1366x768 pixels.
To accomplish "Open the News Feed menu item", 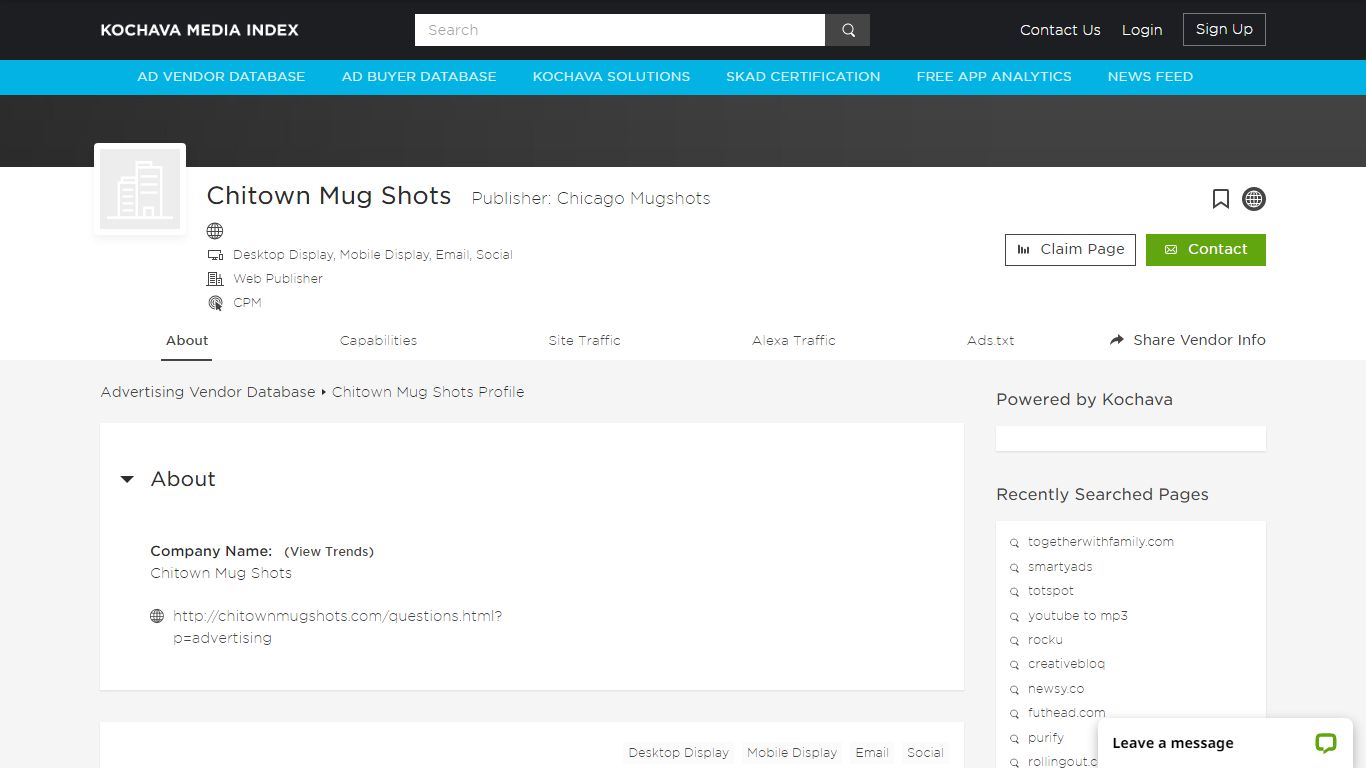I will tap(1150, 76).
